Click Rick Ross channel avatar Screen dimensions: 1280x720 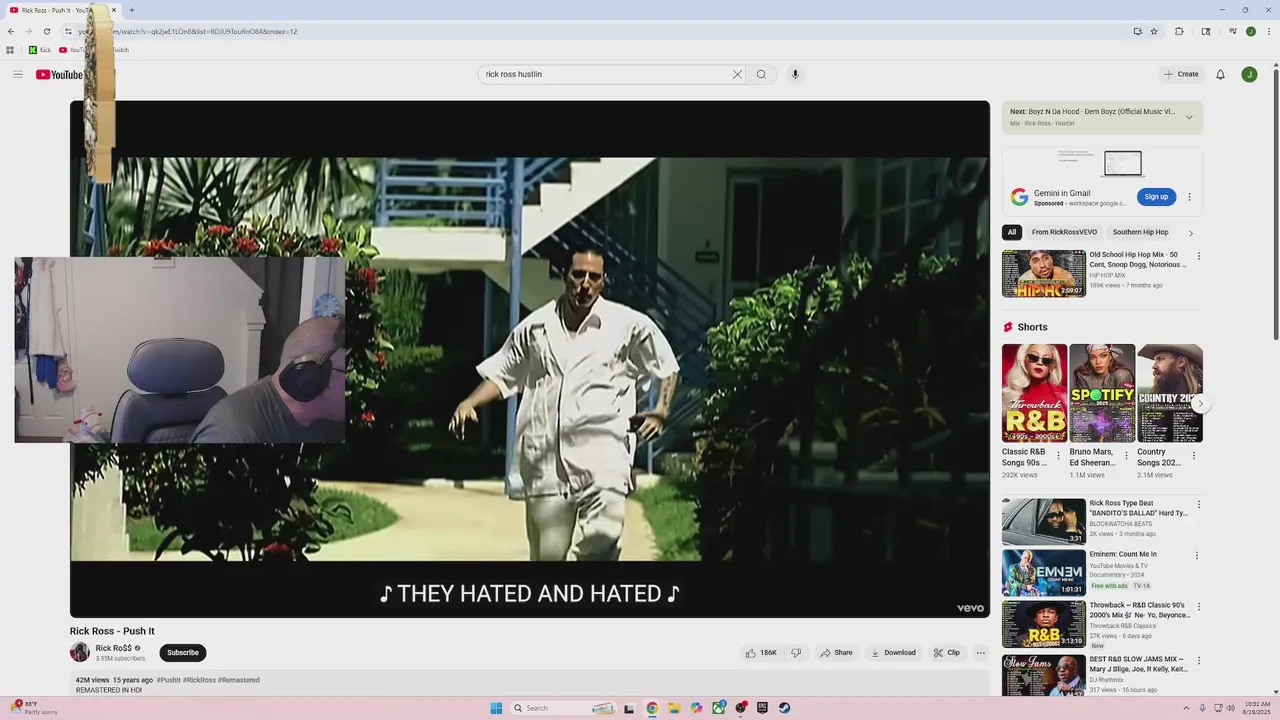point(80,652)
